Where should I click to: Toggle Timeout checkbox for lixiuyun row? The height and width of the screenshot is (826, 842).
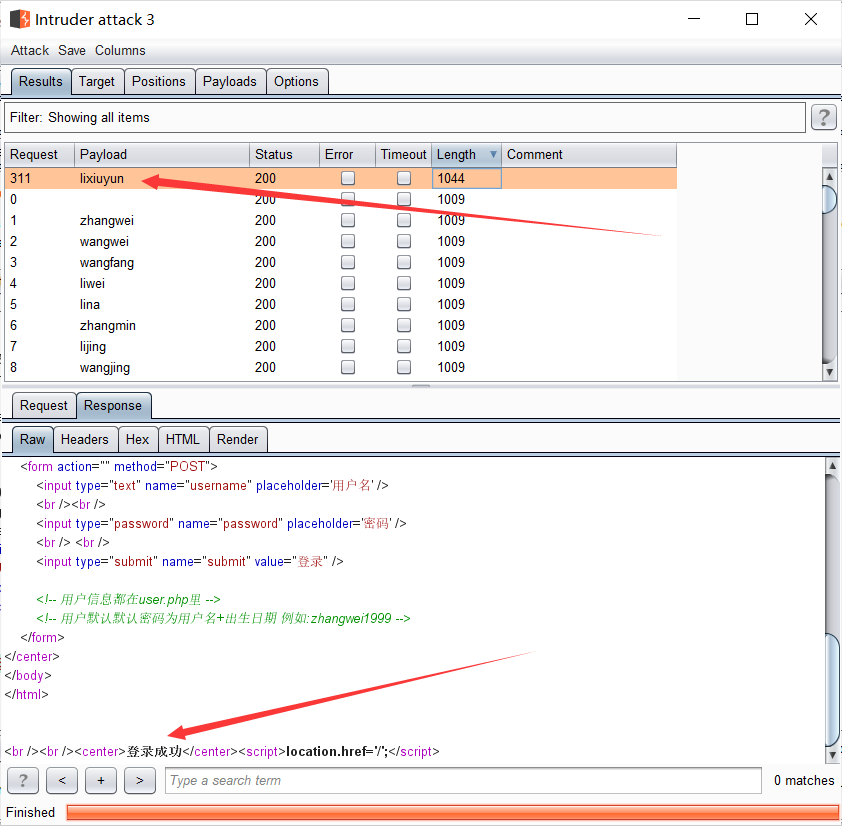[x=404, y=178]
